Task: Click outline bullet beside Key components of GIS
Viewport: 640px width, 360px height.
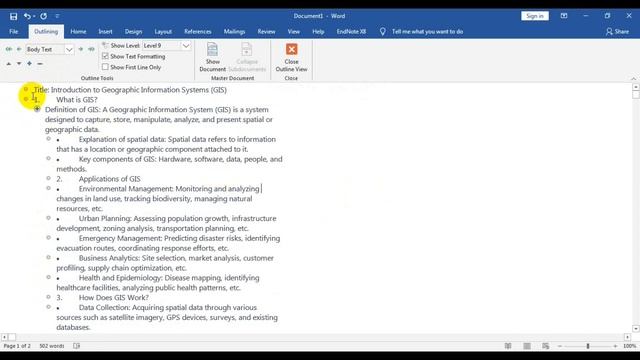Action: (48, 158)
